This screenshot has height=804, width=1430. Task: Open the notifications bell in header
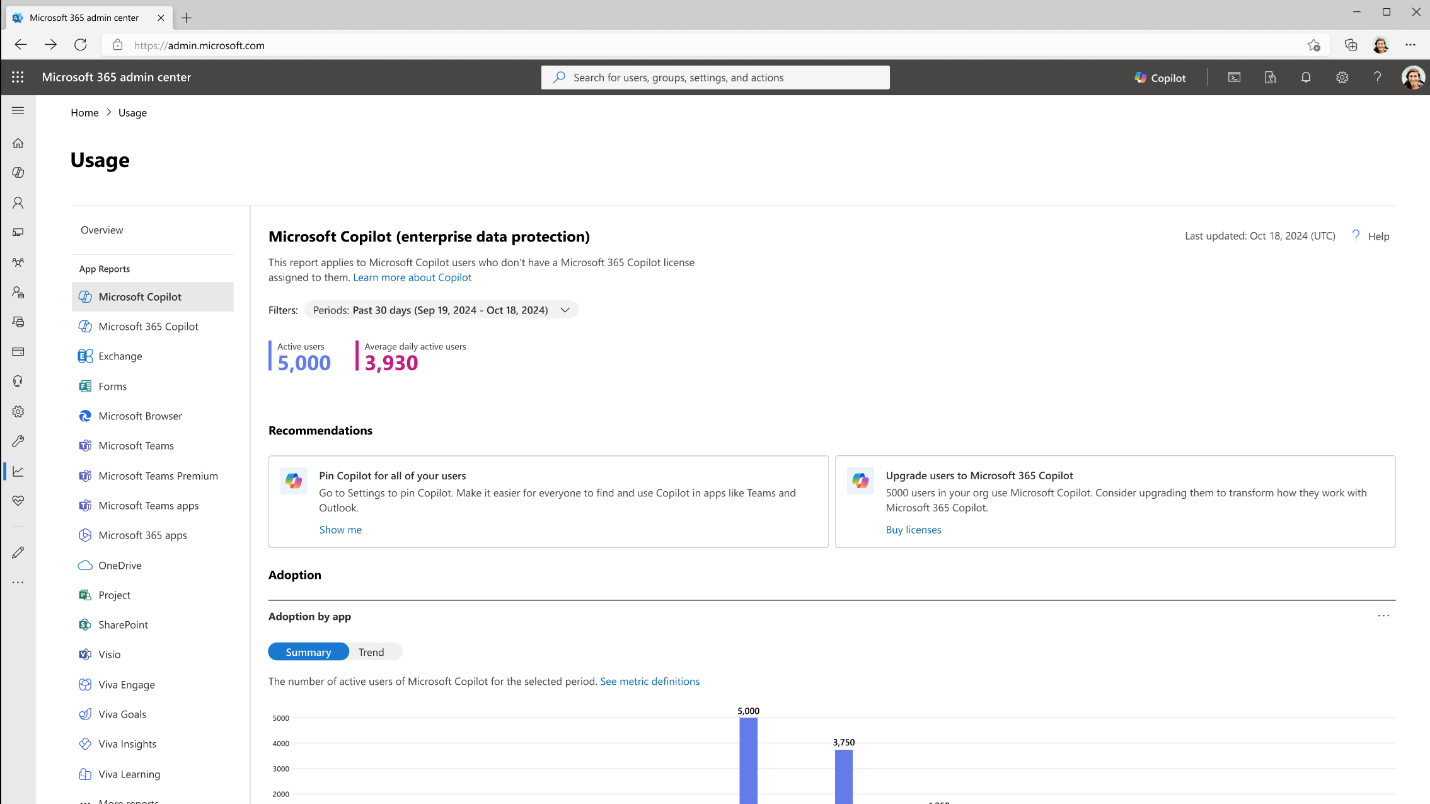(x=1306, y=77)
